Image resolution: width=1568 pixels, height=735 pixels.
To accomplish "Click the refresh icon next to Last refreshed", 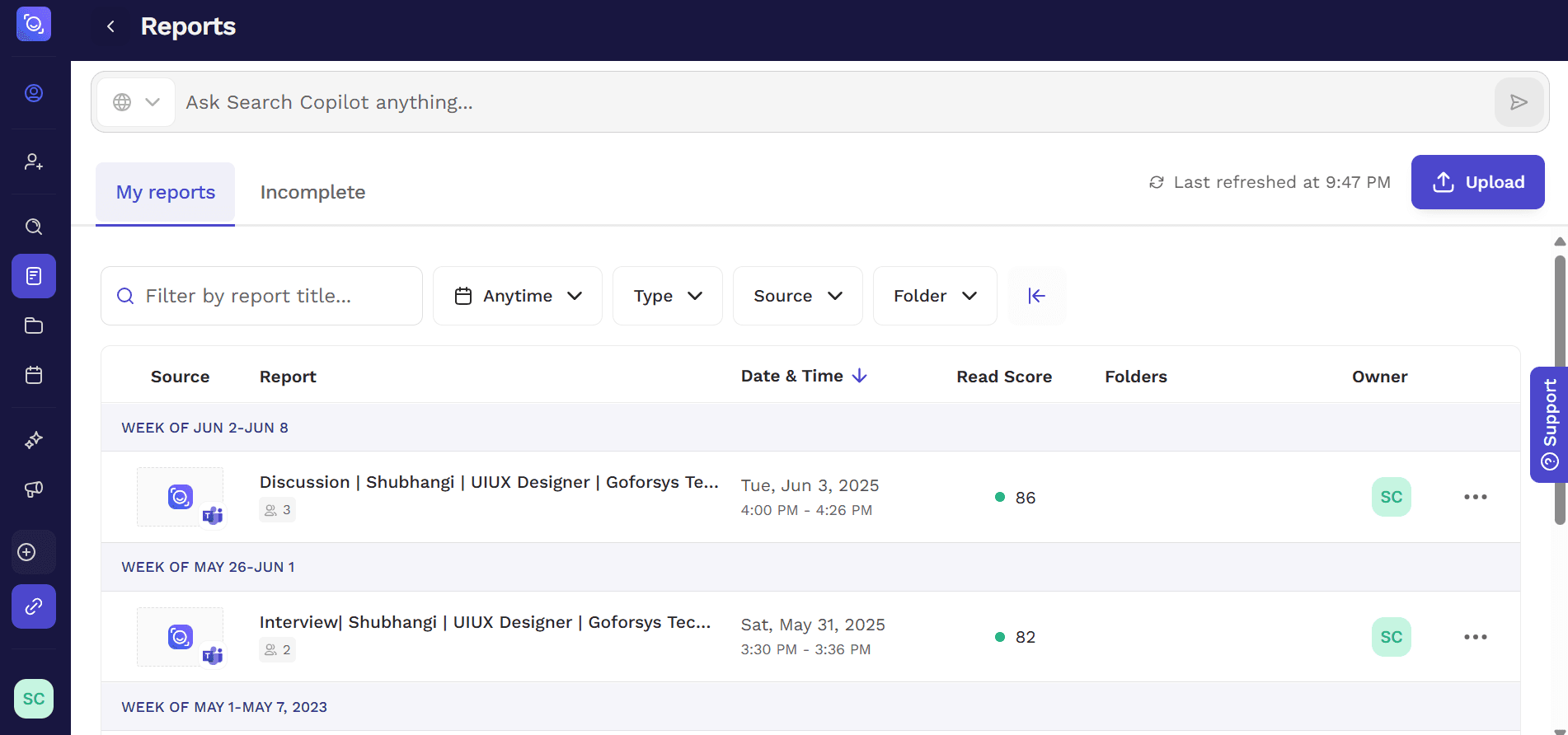I will (1157, 182).
